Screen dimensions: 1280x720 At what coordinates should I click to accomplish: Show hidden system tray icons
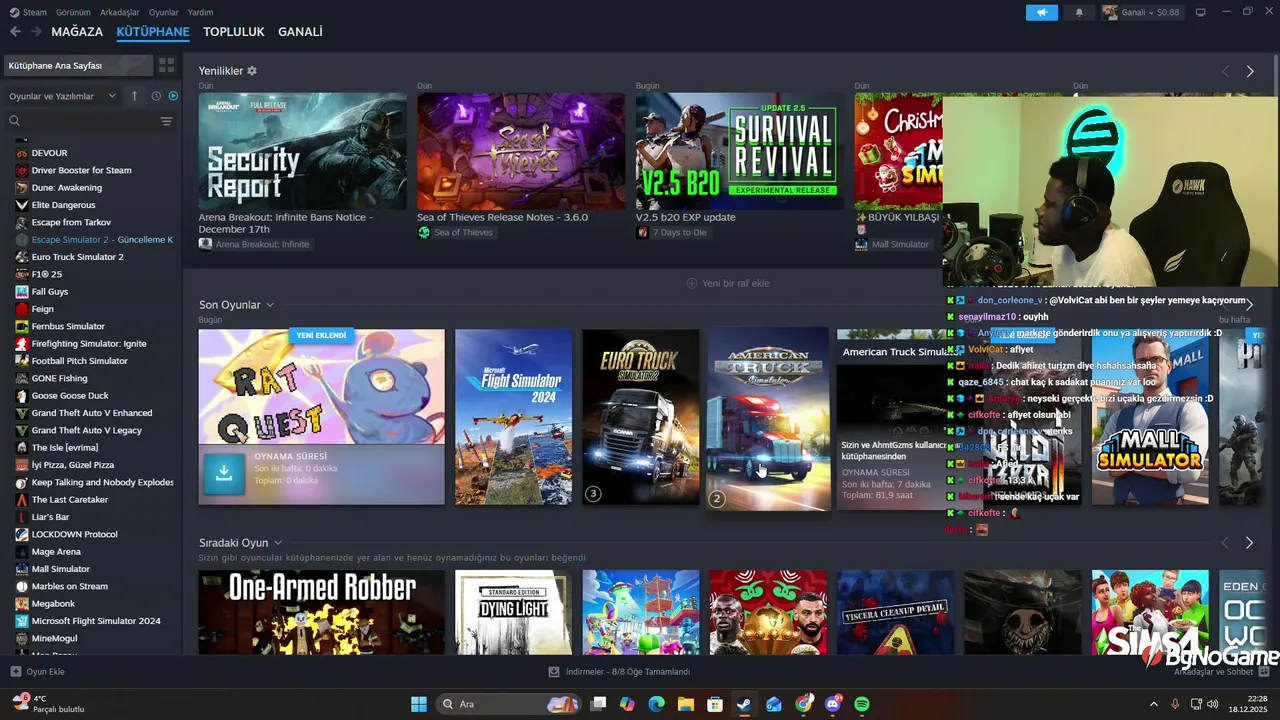[x=1153, y=704]
